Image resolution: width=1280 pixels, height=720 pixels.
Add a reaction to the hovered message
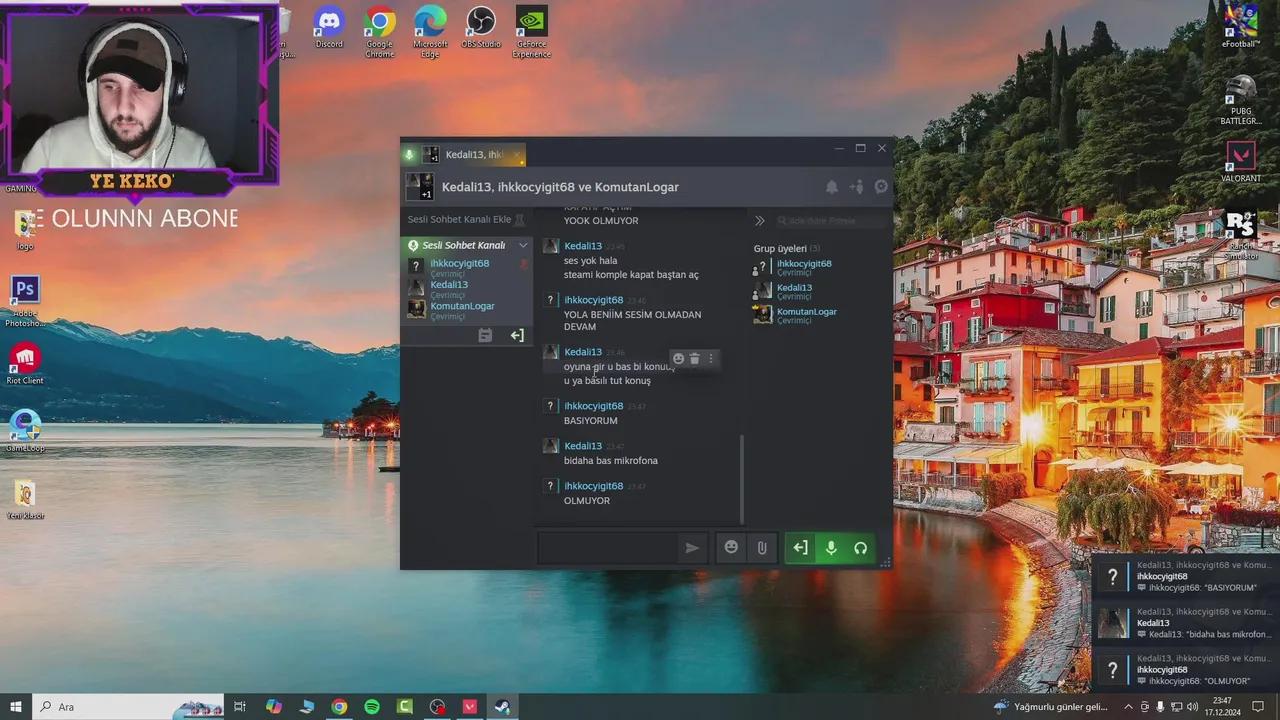(x=678, y=359)
